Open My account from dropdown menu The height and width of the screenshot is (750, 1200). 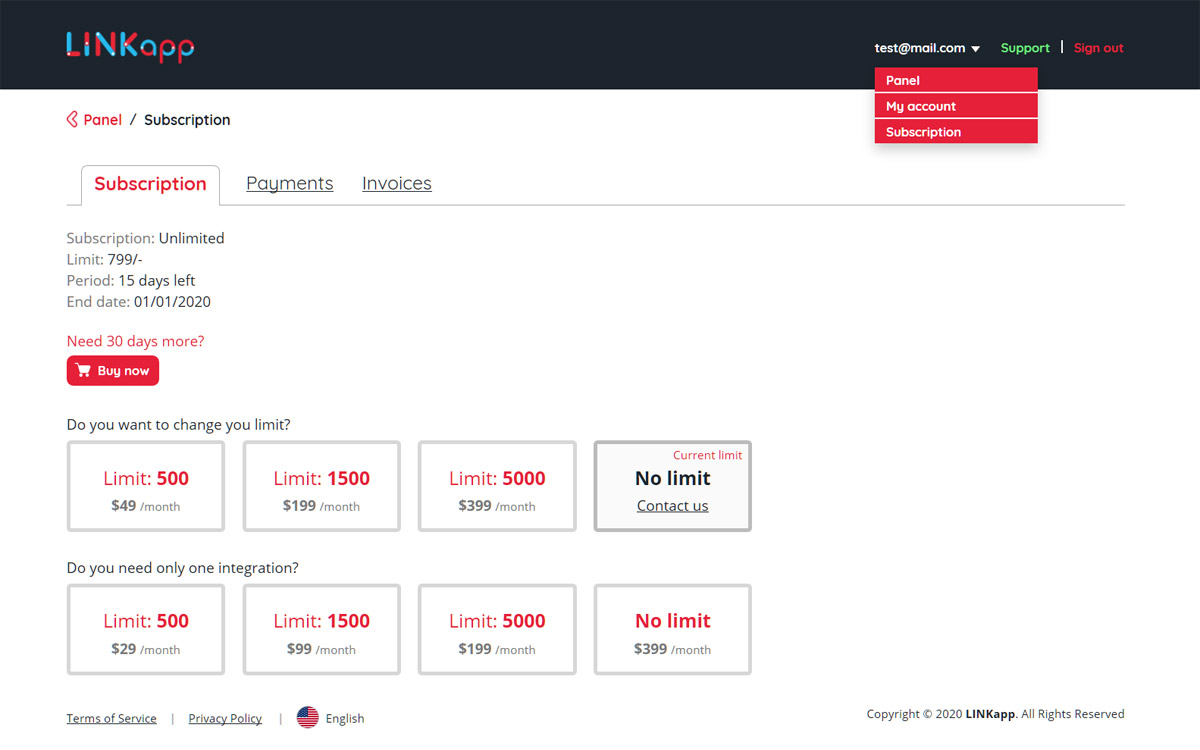tap(956, 106)
